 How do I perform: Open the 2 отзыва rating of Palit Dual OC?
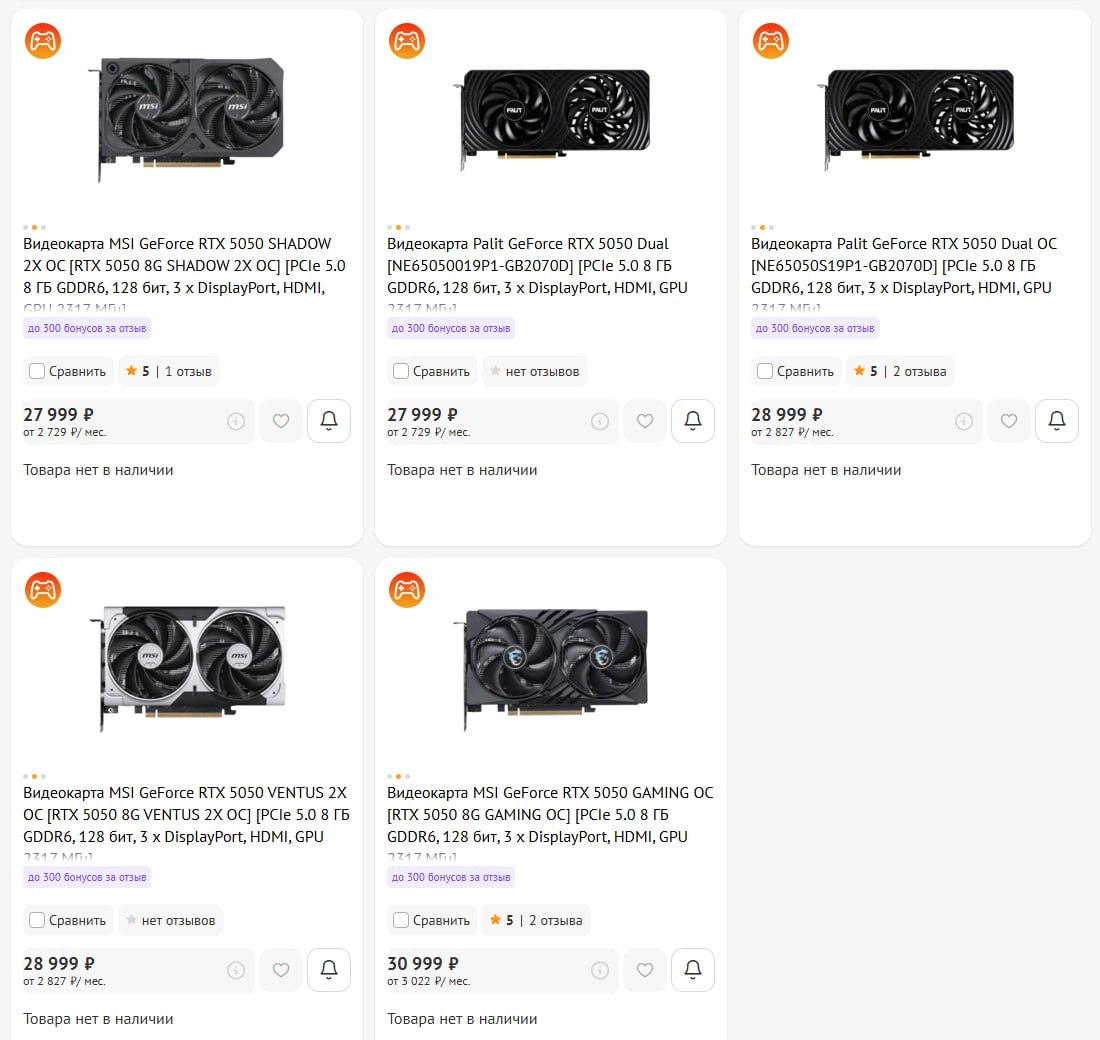tap(900, 371)
